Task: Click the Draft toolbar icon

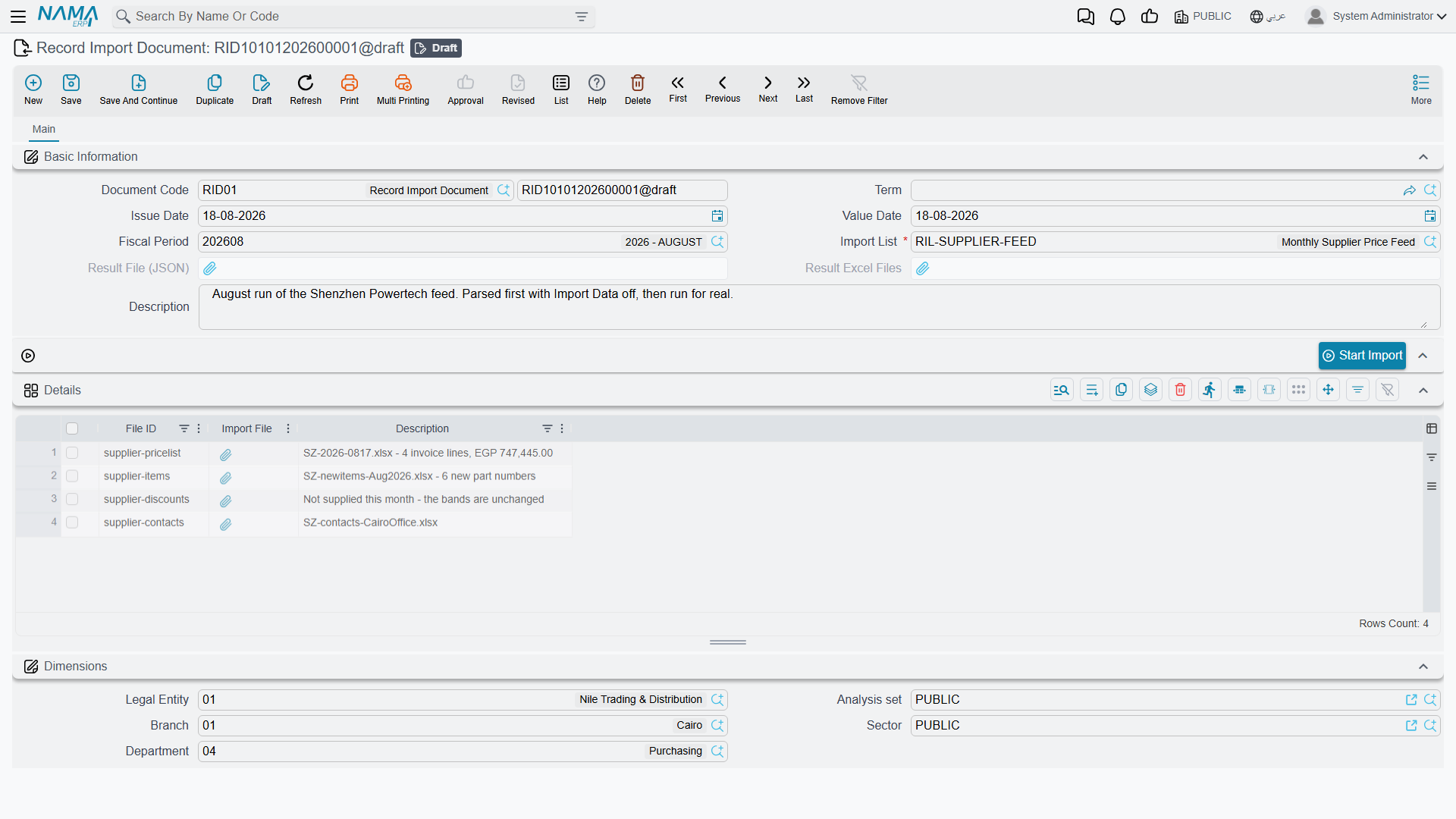Action: [x=262, y=89]
